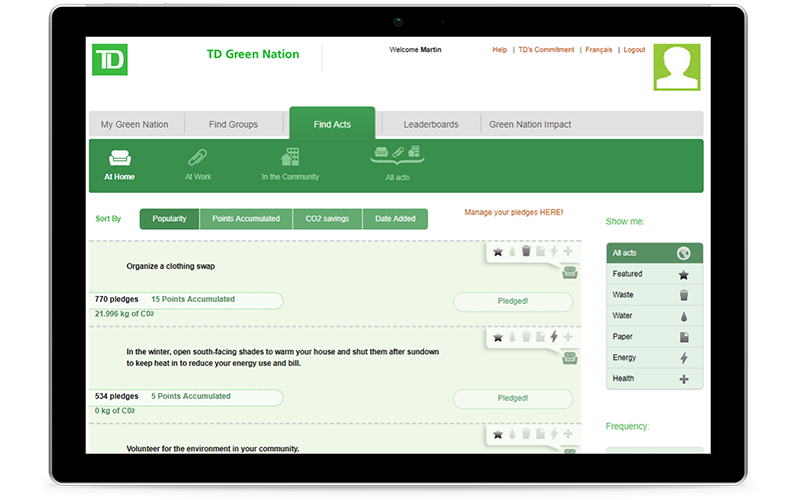Click star icon on Volunteer act
The image size is (800, 500).
tap(498, 434)
